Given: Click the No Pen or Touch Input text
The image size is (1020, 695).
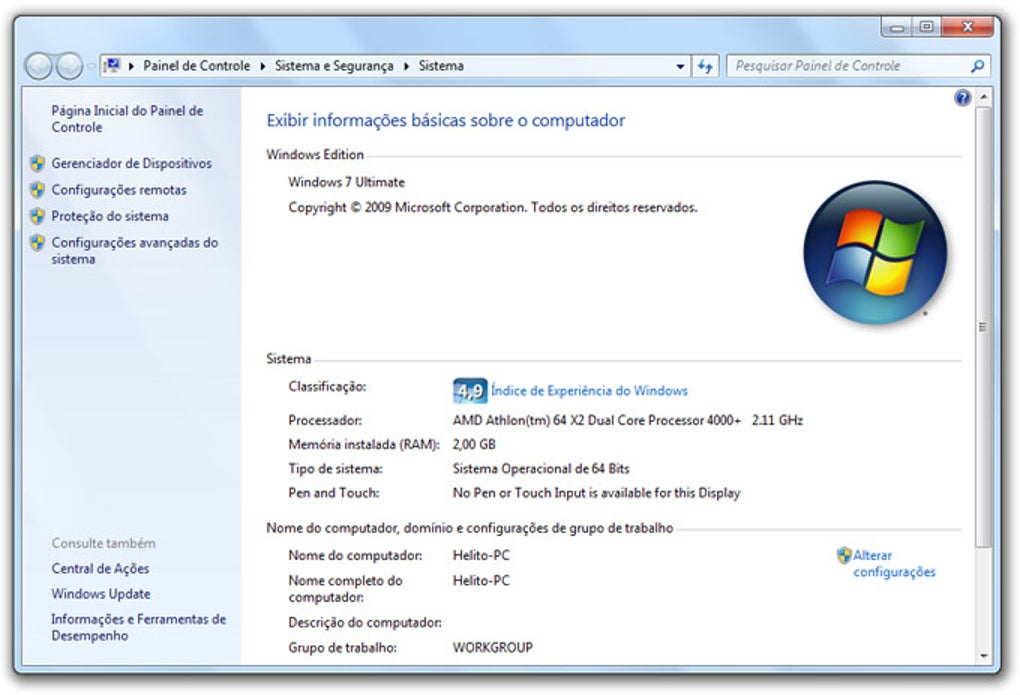Looking at the screenshot, I should (x=597, y=493).
